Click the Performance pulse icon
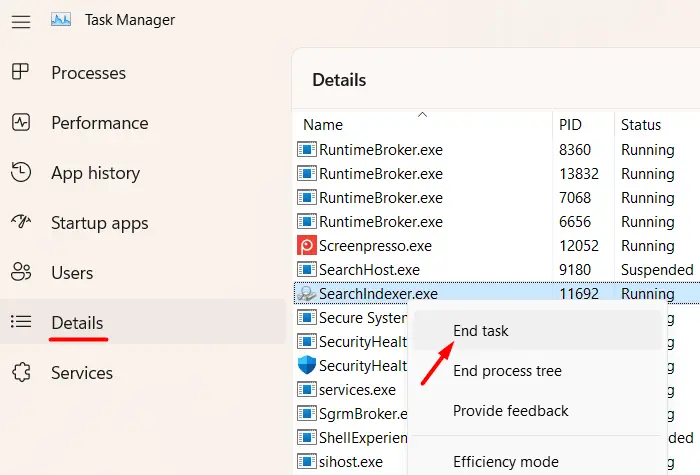Viewport: 700px width, 475px height. 21,122
